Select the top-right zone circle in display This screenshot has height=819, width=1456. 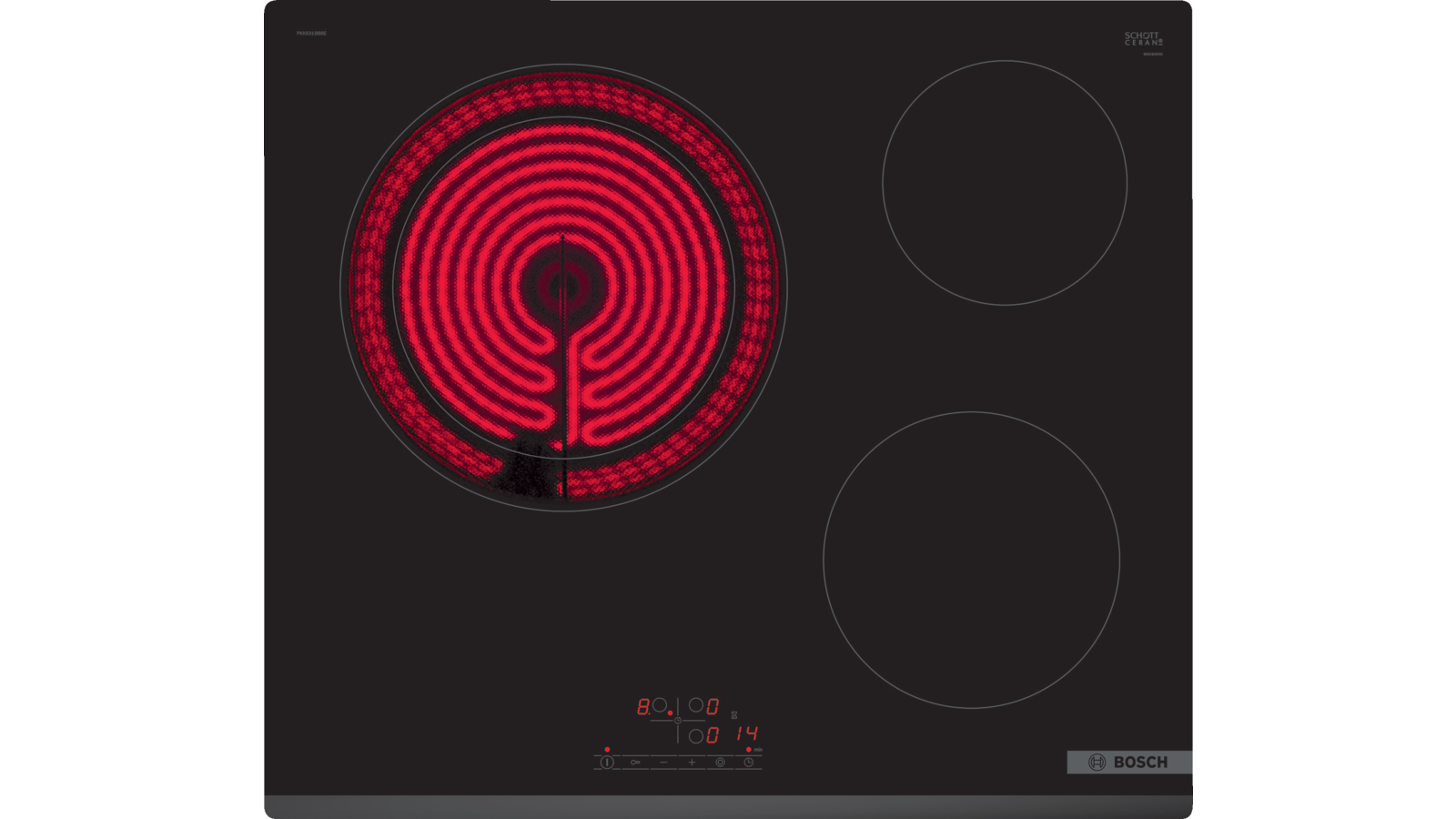pos(696,705)
